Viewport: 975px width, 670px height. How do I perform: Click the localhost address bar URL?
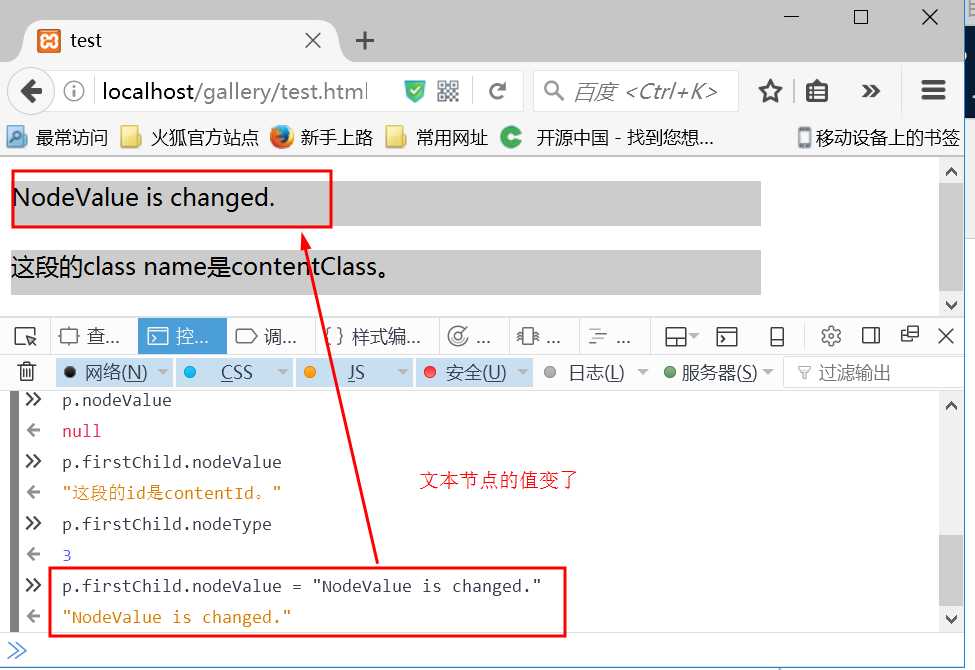(235, 91)
